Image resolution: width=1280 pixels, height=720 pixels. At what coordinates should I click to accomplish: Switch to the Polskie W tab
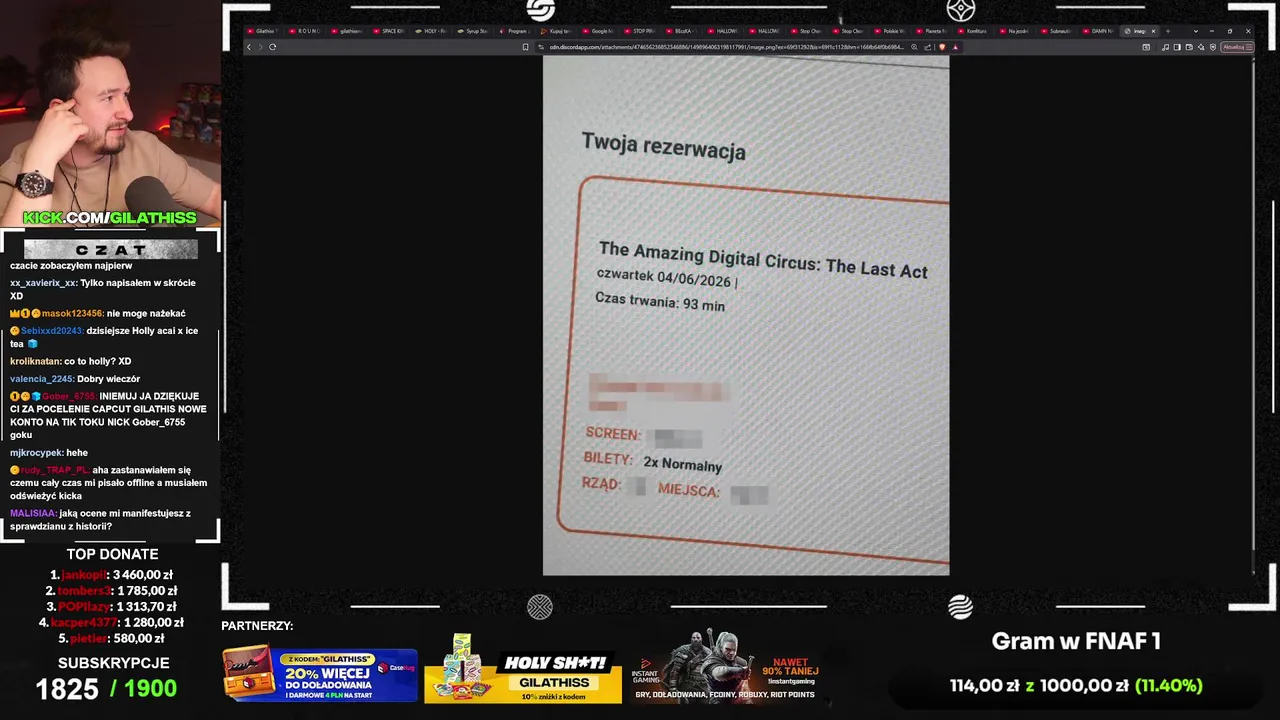889,31
